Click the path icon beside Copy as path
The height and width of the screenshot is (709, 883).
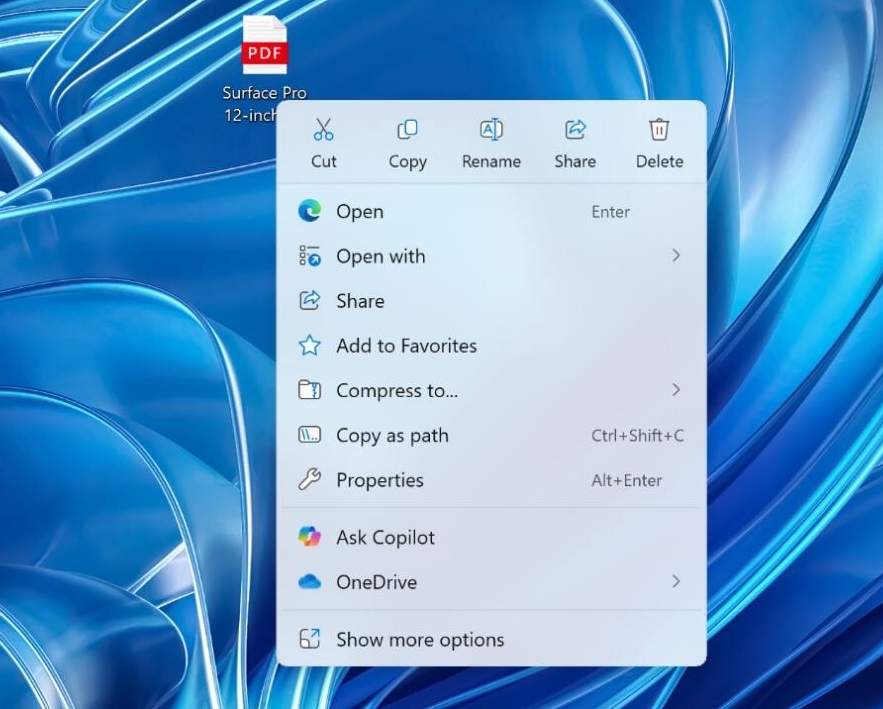[x=309, y=435]
